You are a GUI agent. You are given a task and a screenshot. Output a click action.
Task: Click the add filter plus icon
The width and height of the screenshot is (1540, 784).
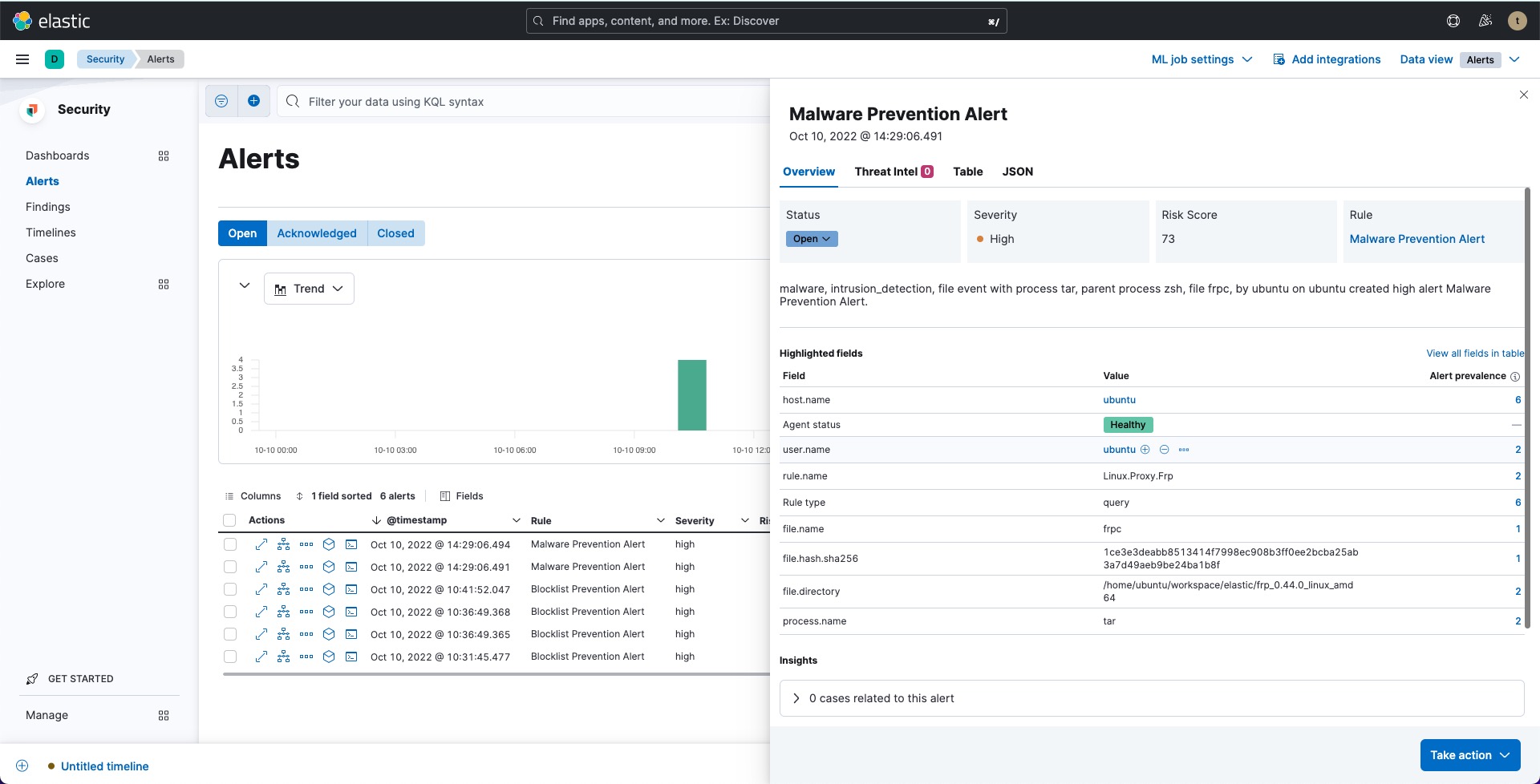[253, 101]
